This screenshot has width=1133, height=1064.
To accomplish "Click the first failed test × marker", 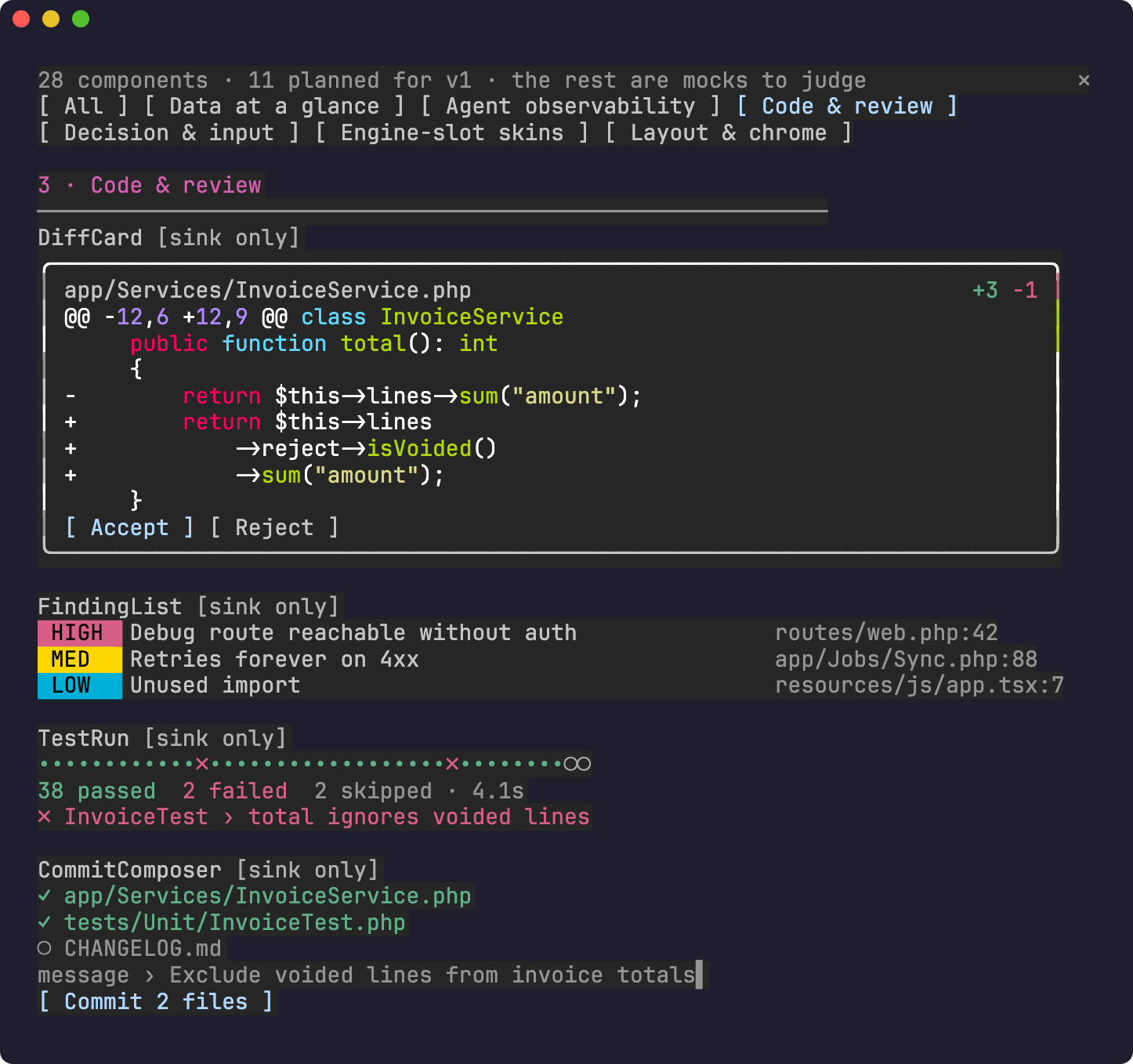I will pos(202,764).
